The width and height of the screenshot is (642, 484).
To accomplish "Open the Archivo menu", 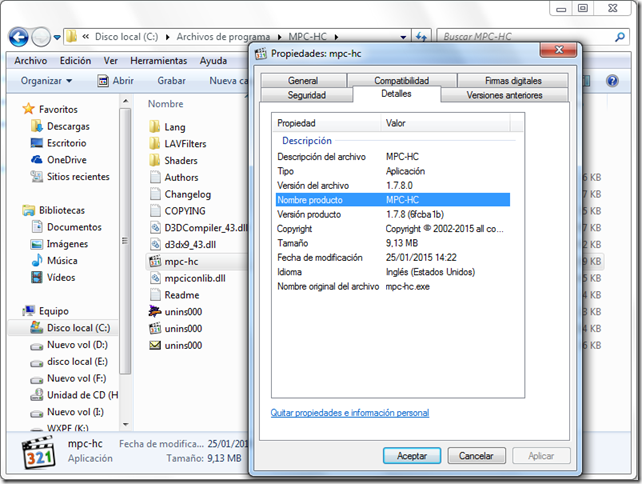I will [31, 61].
